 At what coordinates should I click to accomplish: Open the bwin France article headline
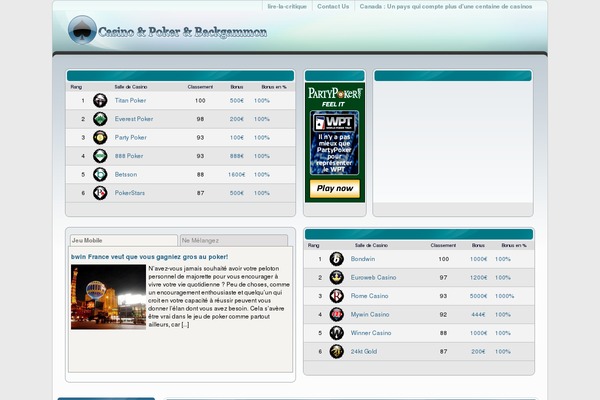click(x=150, y=257)
